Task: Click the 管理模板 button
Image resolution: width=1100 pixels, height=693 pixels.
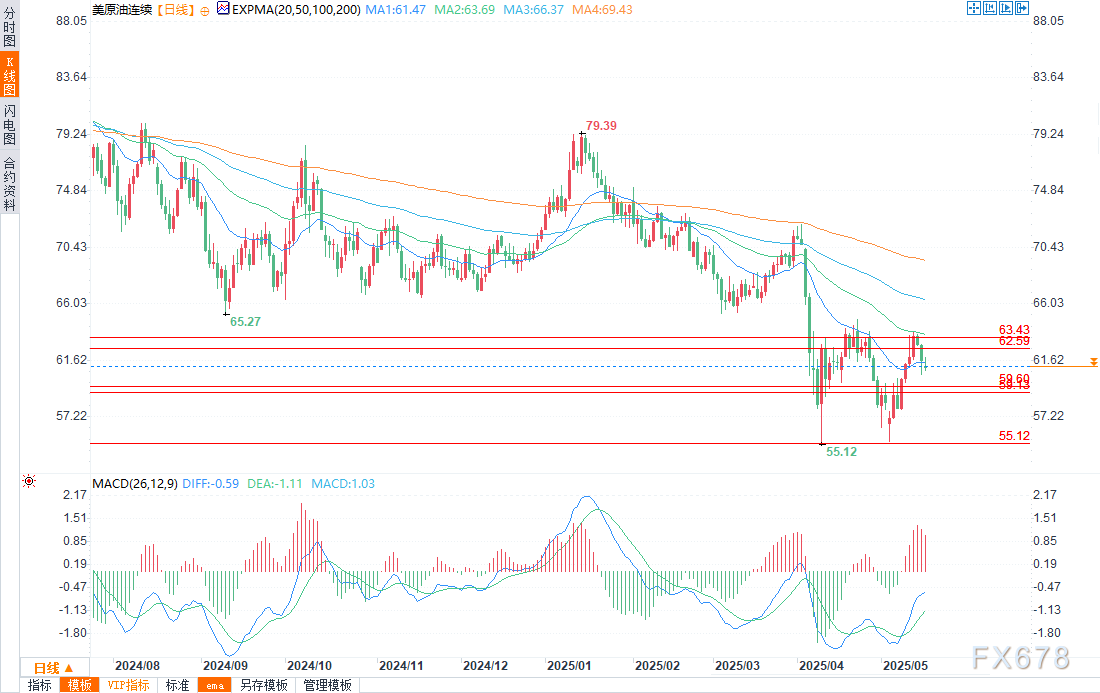Action: [327, 685]
